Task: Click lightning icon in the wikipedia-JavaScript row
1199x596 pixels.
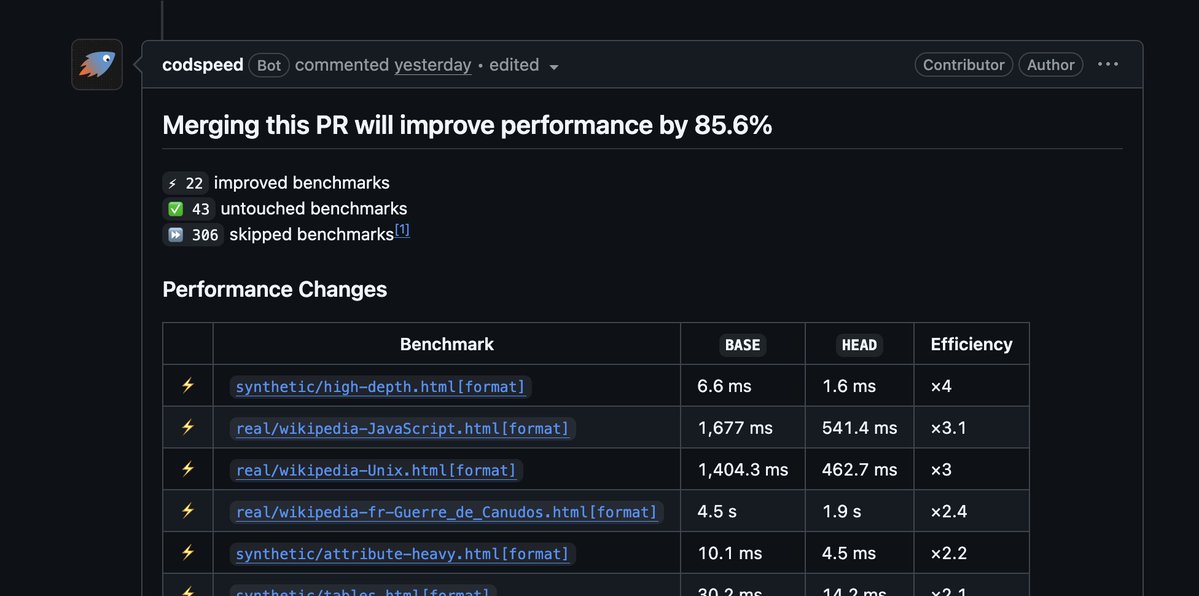Action: (188, 427)
